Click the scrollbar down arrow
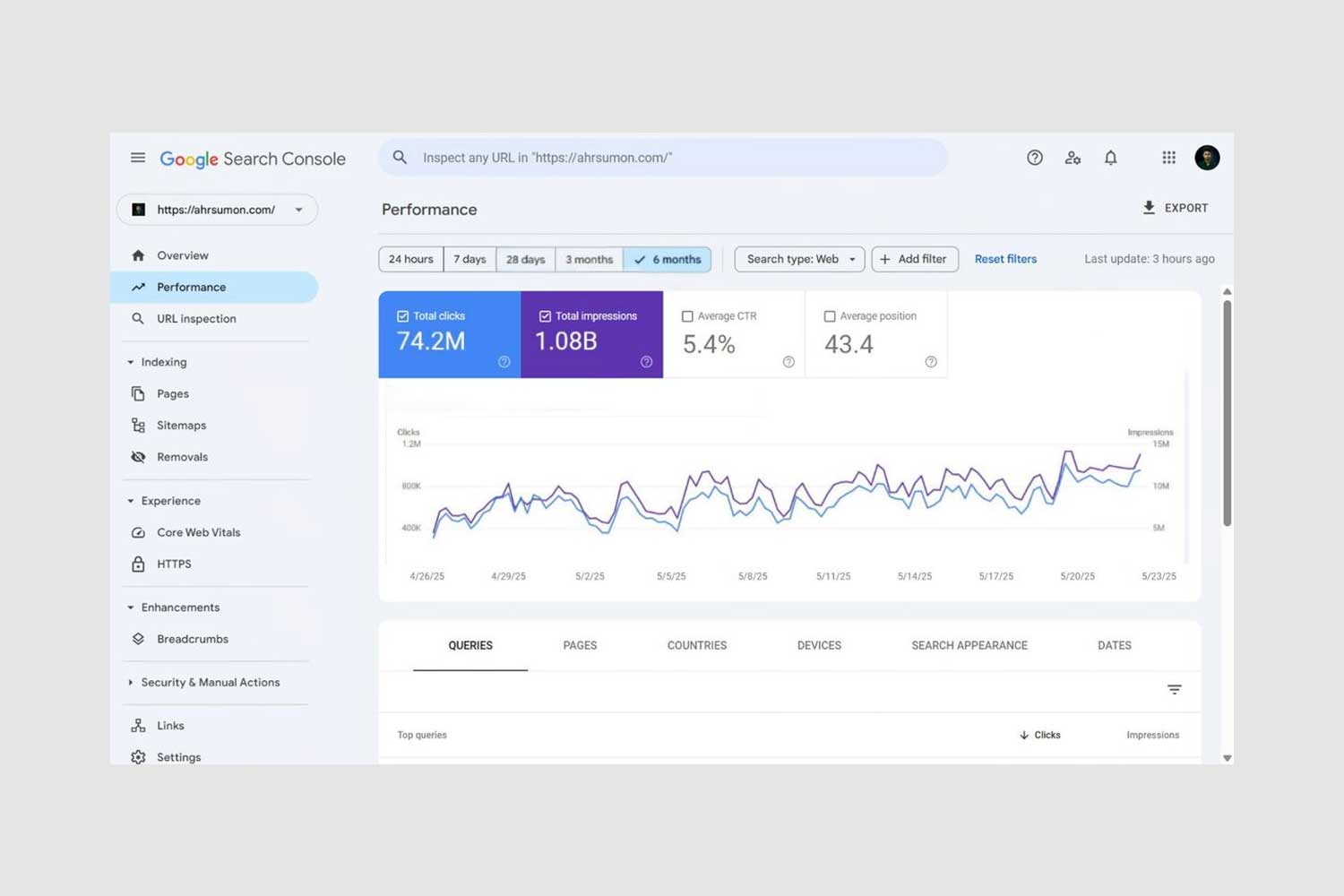 tap(1228, 758)
